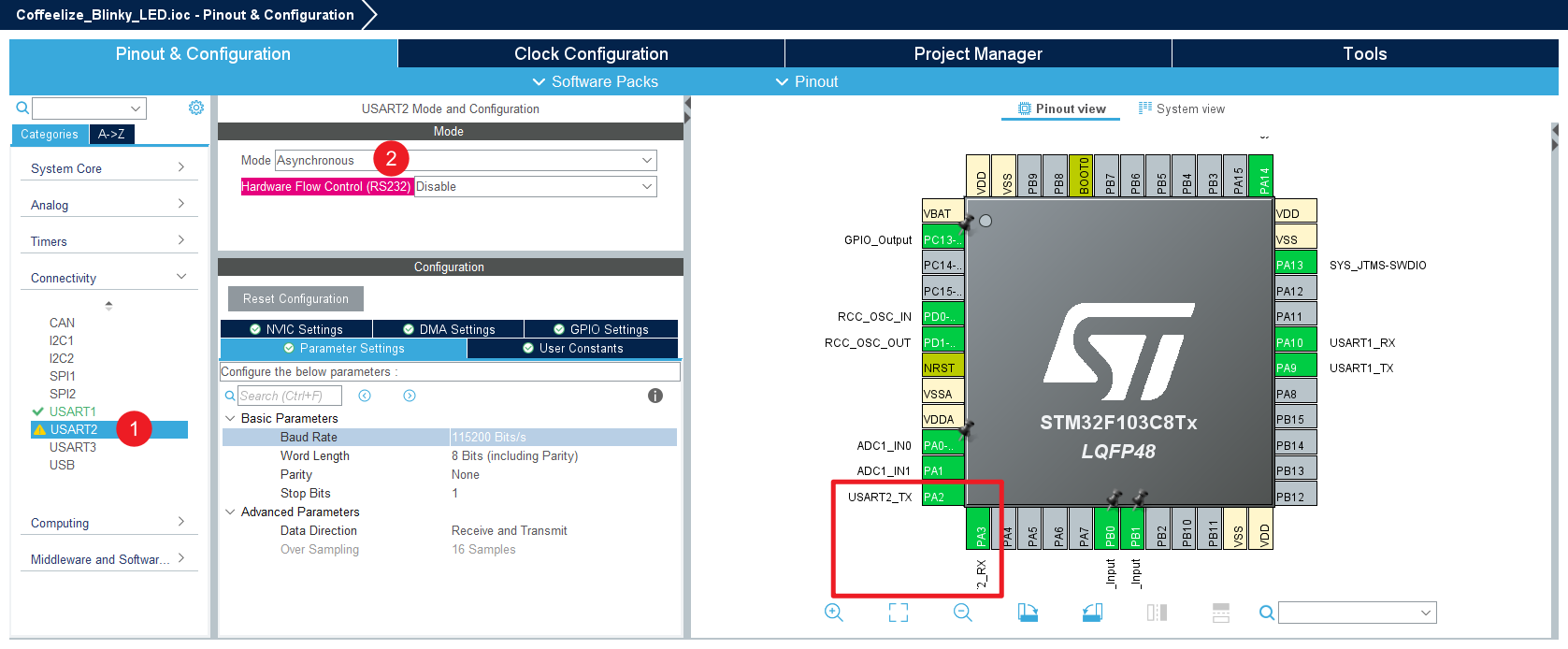Select USART1 in the Connectivity list
Viewport: 1568px width, 649px height.
pyautogui.click(x=73, y=411)
